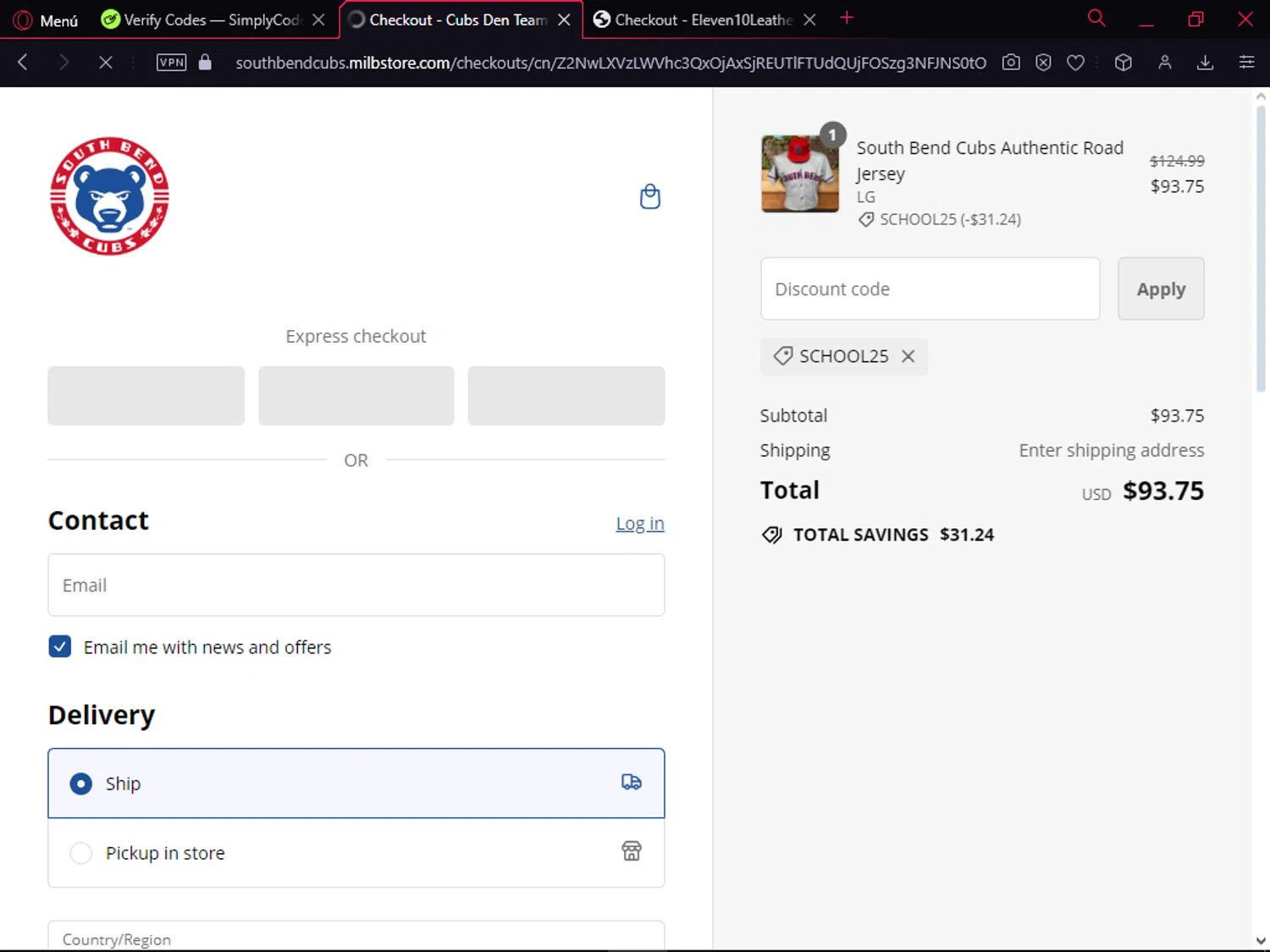
Task: Click the South Bend Cubs Authentic Road Jersey title
Action: click(x=990, y=161)
